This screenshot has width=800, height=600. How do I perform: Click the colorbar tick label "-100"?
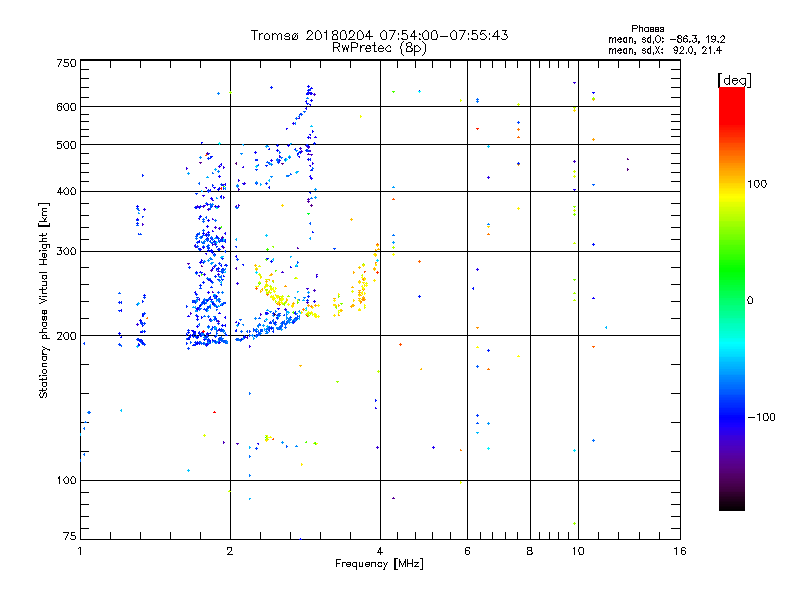[x=761, y=417]
